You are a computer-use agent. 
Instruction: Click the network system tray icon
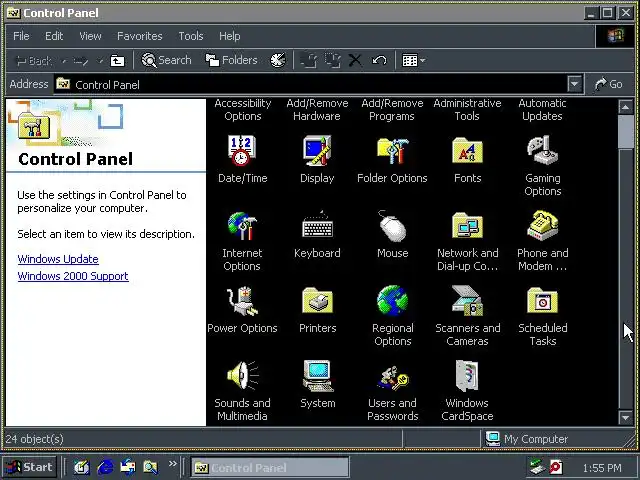pyautogui.click(x=538, y=467)
